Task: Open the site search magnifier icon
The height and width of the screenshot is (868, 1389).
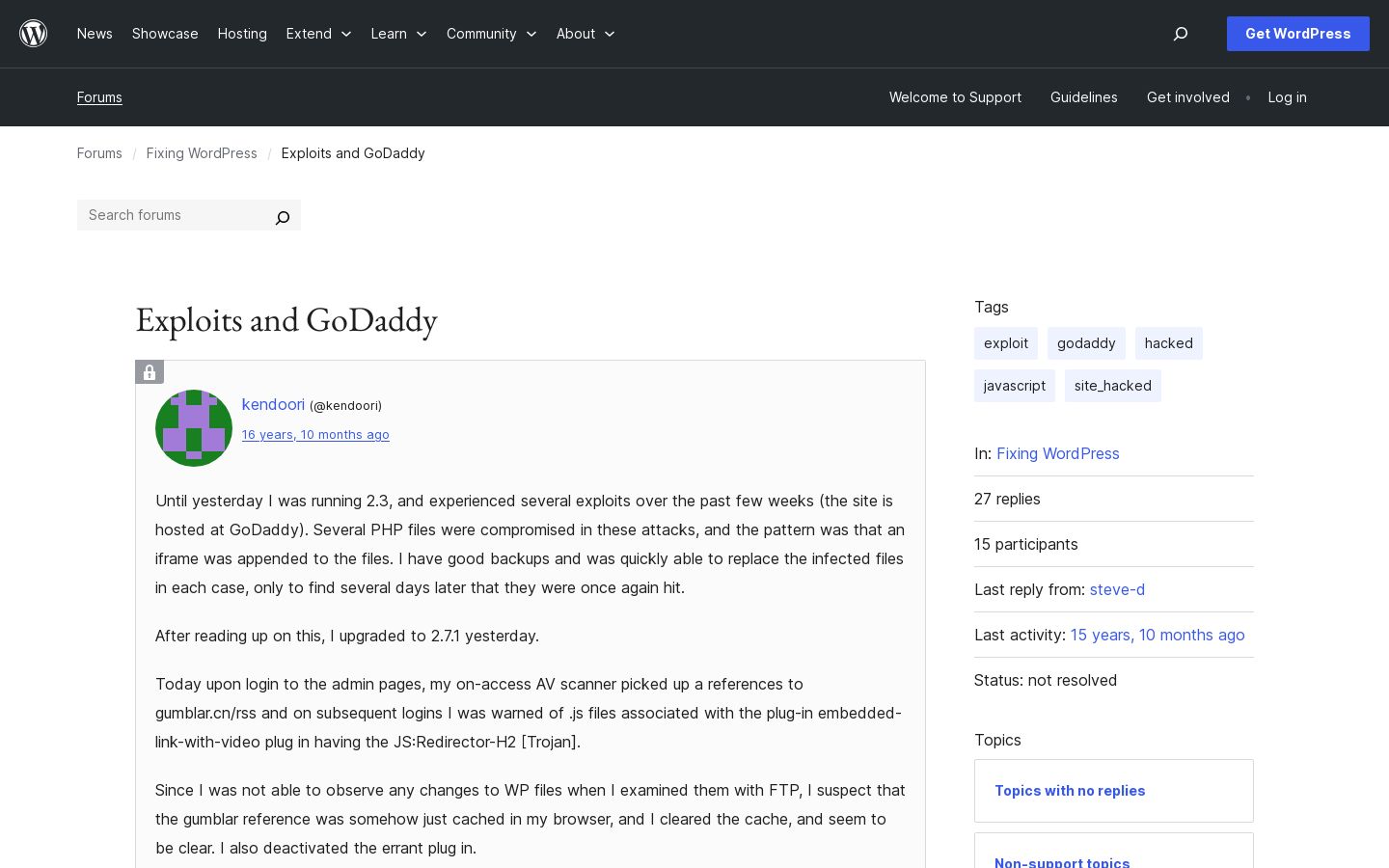Action: (1181, 34)
